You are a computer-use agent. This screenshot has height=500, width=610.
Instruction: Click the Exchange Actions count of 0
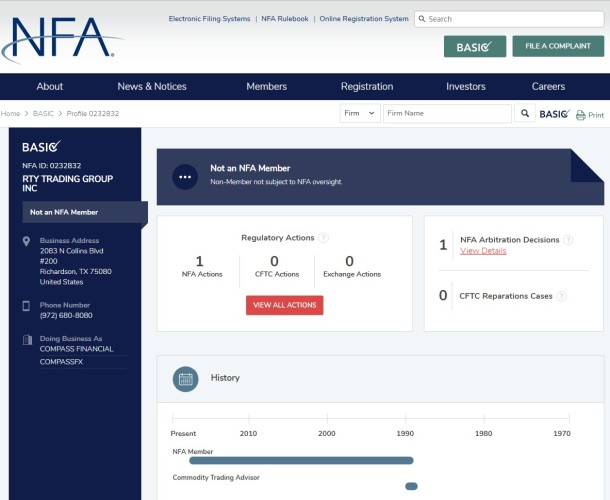(x=349, y=261)
